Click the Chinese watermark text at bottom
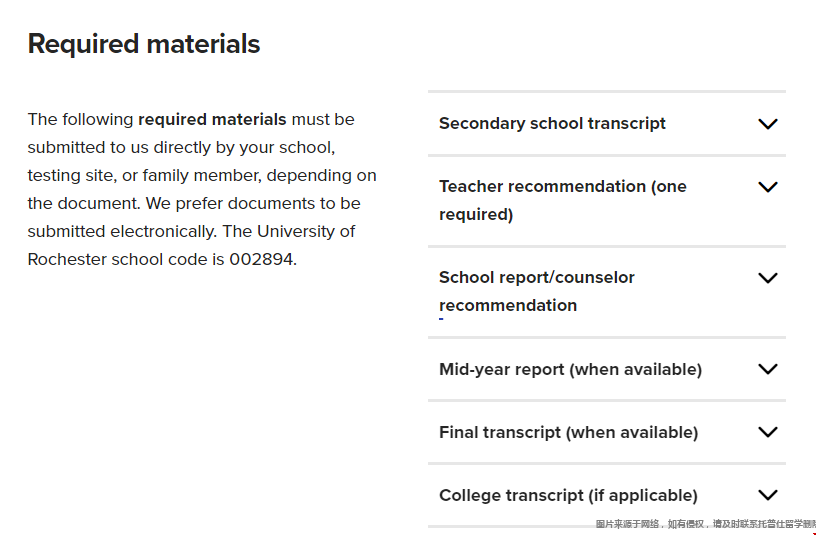Screen dimensions: 816x535 [704, 523]
